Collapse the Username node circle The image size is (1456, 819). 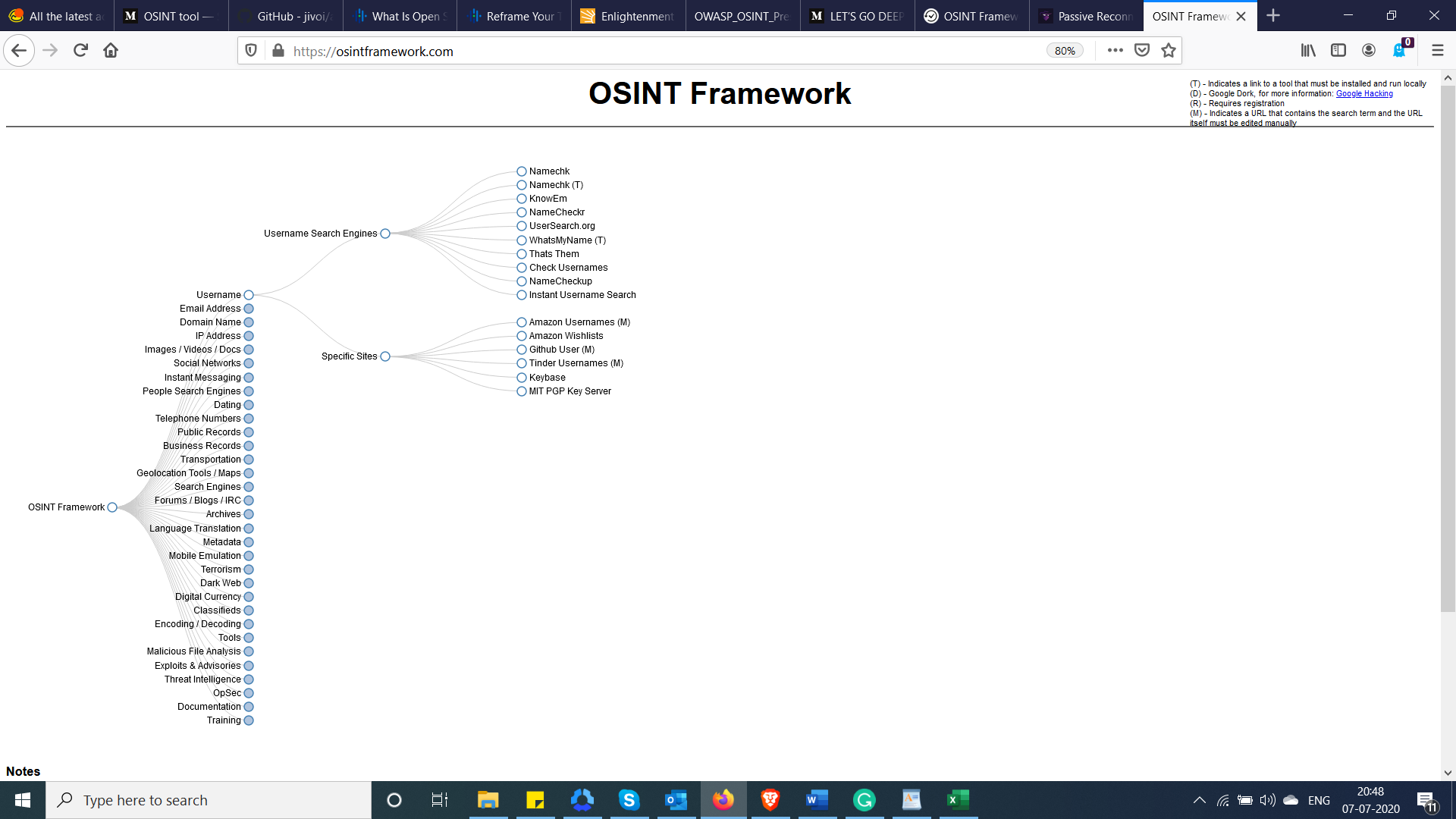pos(249,295)
